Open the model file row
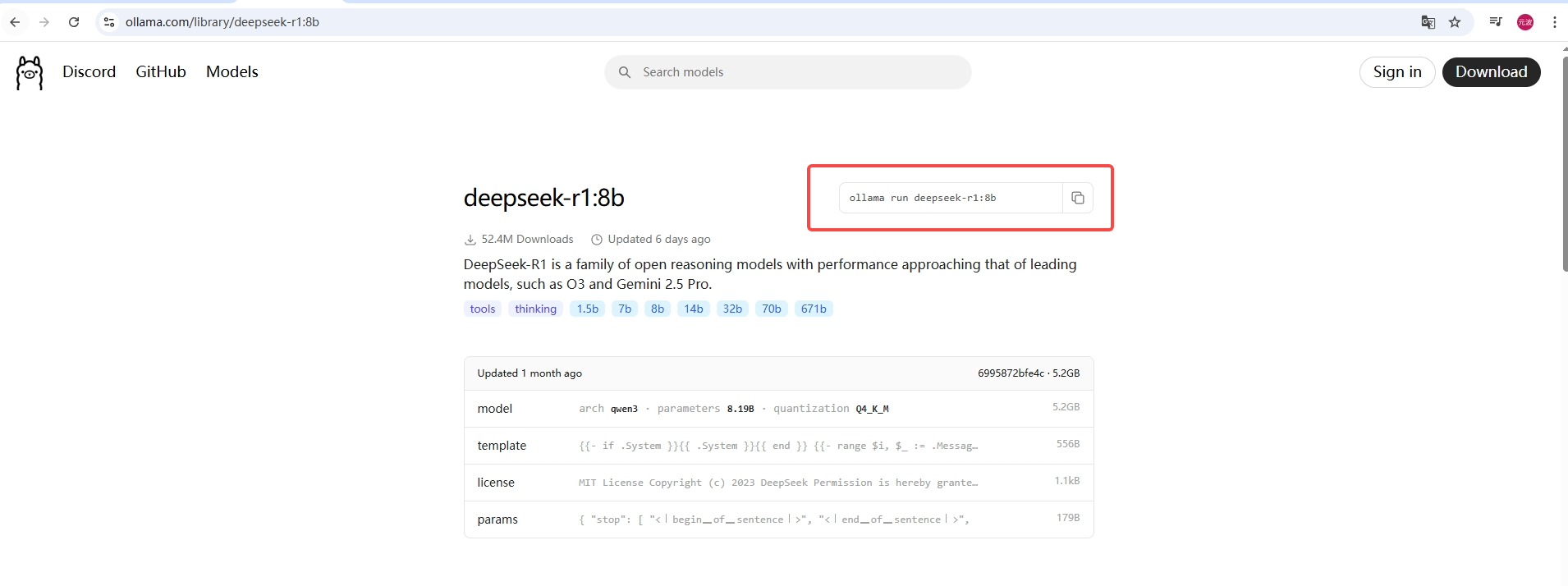Viewport: 1568px width, 586px height. pyautogui.click(x=778, y=409)
